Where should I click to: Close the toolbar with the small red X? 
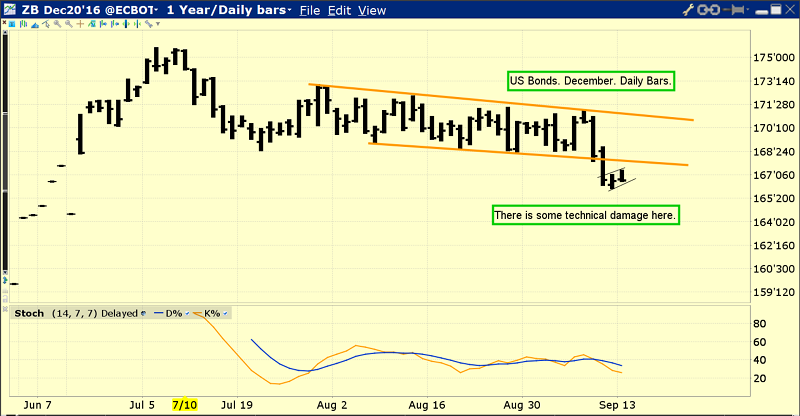(4, 22)
